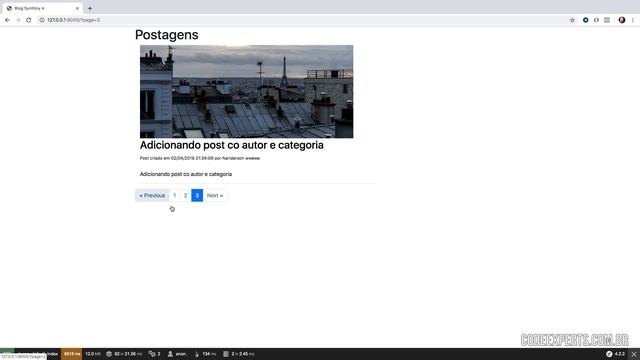640x360 pixels.
Task: Open a new browser tab
Action: click(x=90, y=8)
